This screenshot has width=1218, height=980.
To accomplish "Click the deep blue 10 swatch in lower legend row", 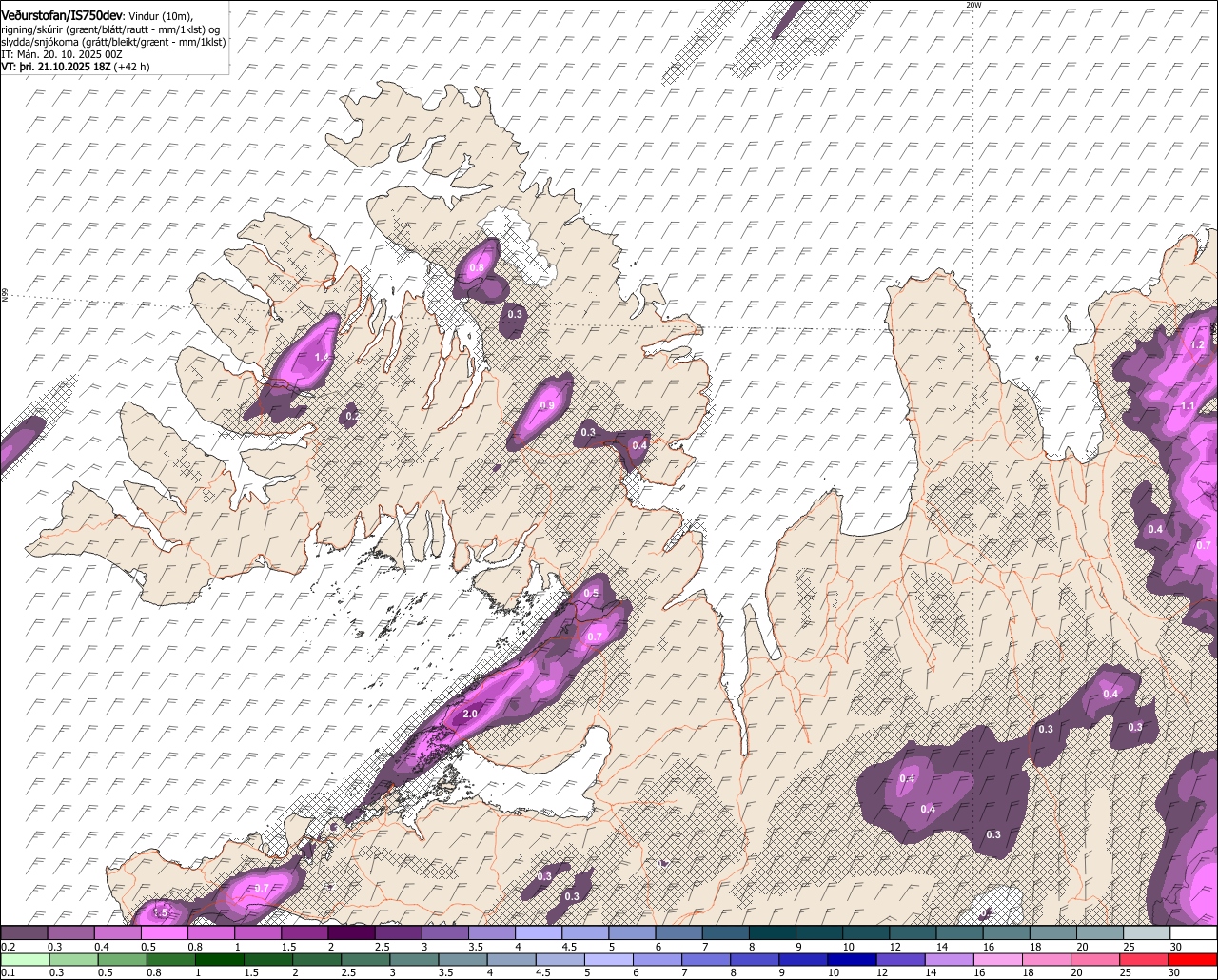I will coord(850,958).
